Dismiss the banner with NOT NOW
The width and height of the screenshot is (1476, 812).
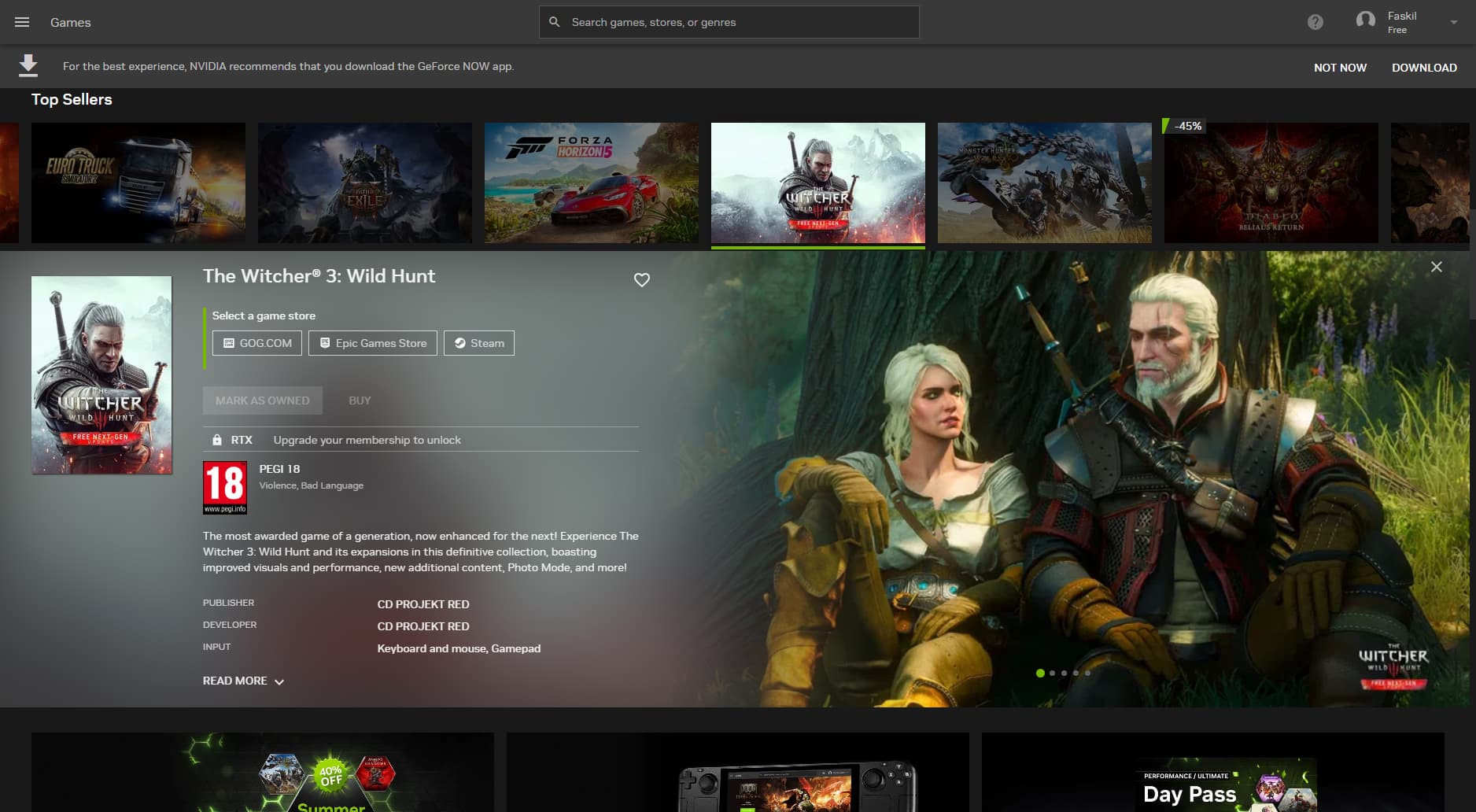[1340, 68]
